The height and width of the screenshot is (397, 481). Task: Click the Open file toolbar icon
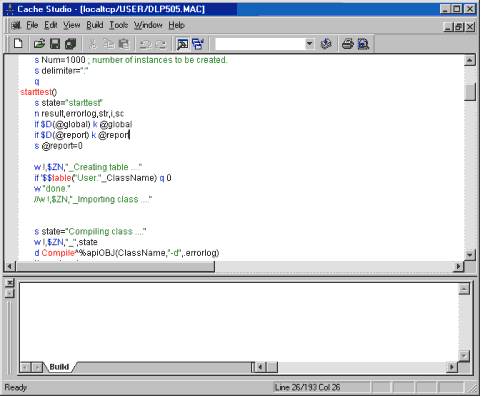tap(39, 44)
